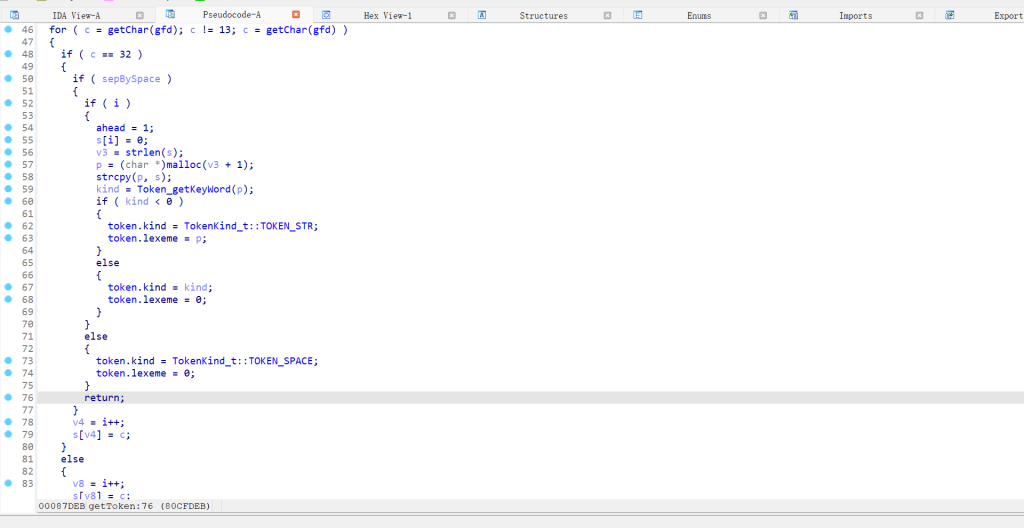
Task: Toggle breakpoint dot on line 59
Action: pyautogui.click(x=9, y=188)
